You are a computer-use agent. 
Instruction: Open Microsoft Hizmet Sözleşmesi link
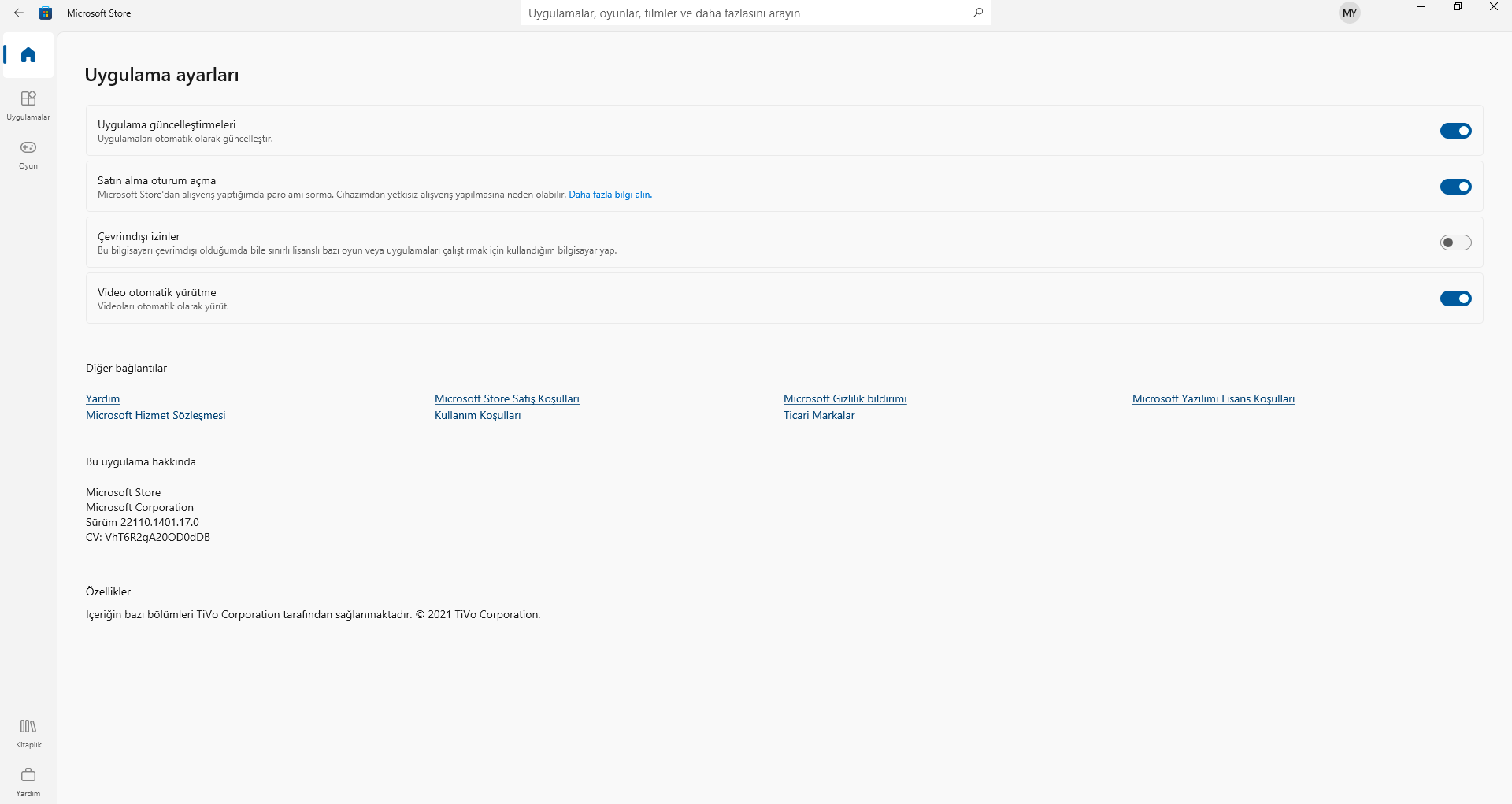click(x=156, y=415)
